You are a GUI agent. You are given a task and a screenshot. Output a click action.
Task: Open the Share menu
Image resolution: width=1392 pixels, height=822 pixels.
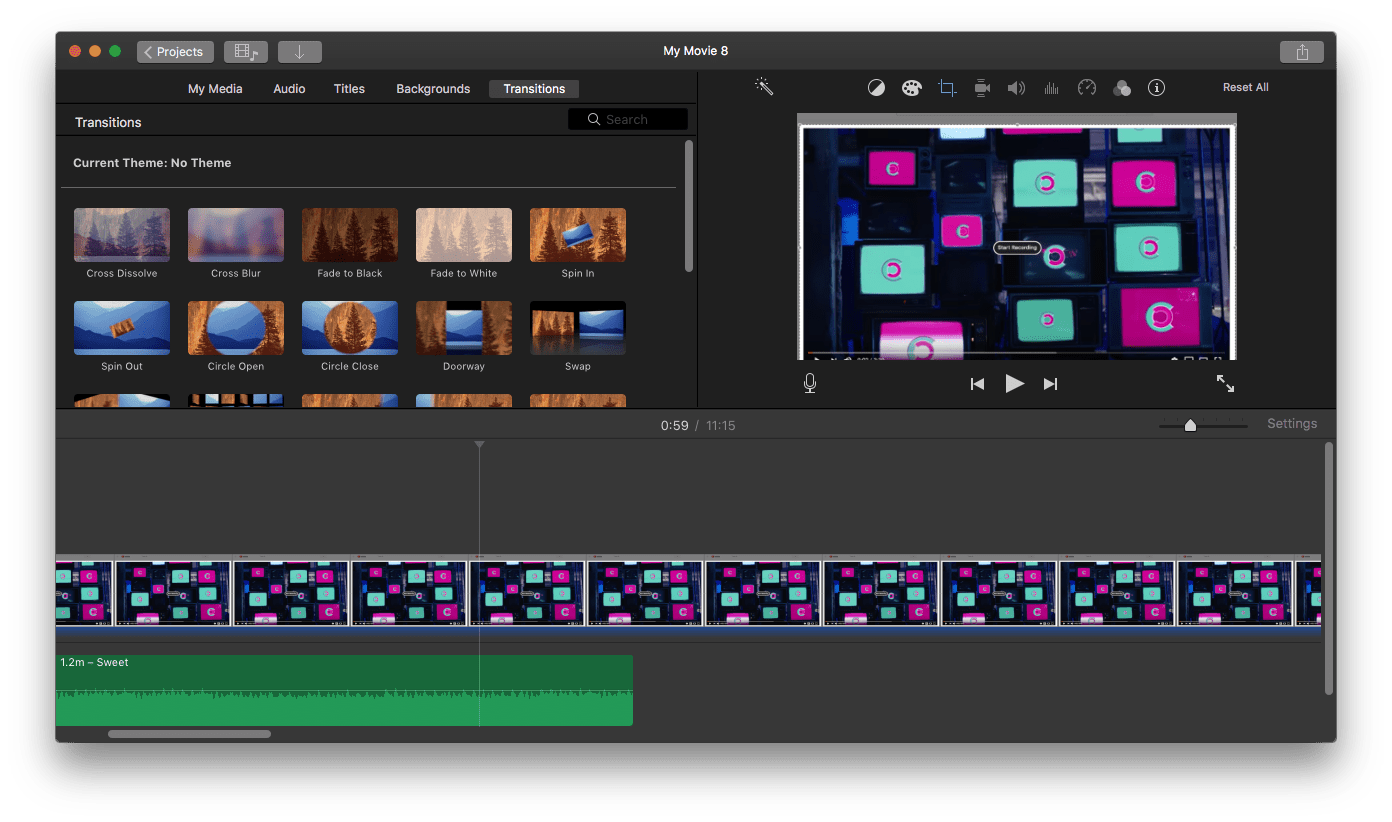click(x=1301, y=51)
